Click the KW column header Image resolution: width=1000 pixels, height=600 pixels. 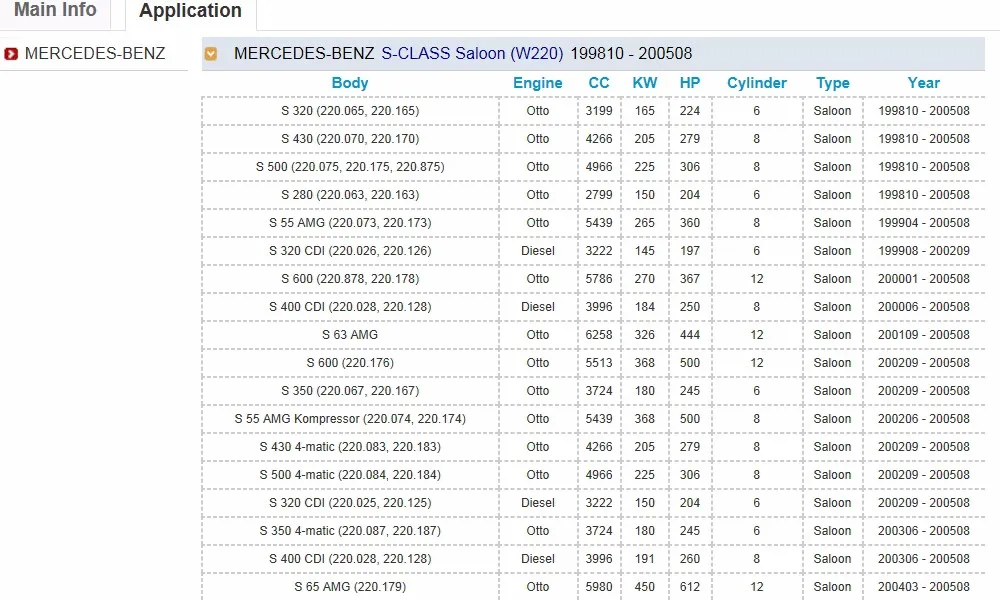click(x=645, y=83)
